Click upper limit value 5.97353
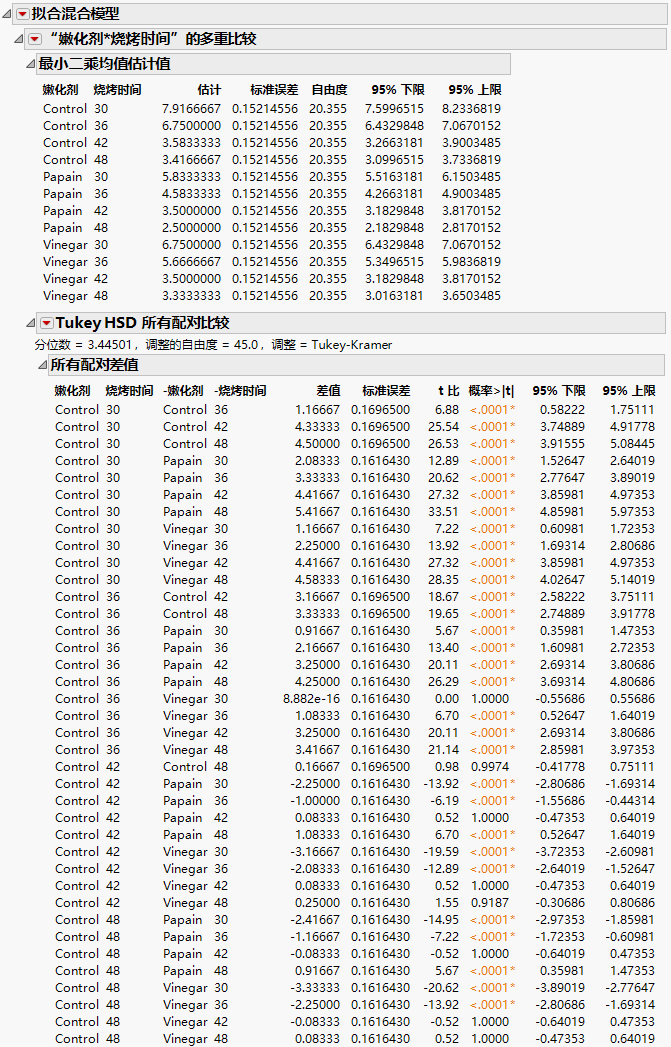 click(632, 512)
